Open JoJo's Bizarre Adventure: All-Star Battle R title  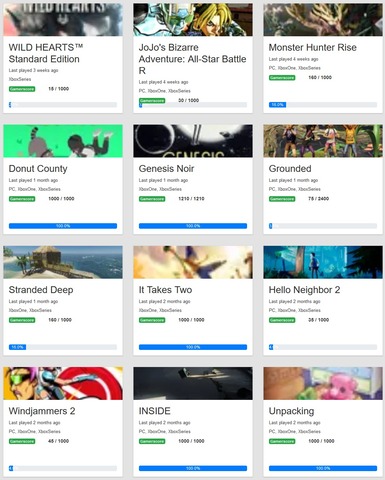[192, 59]
